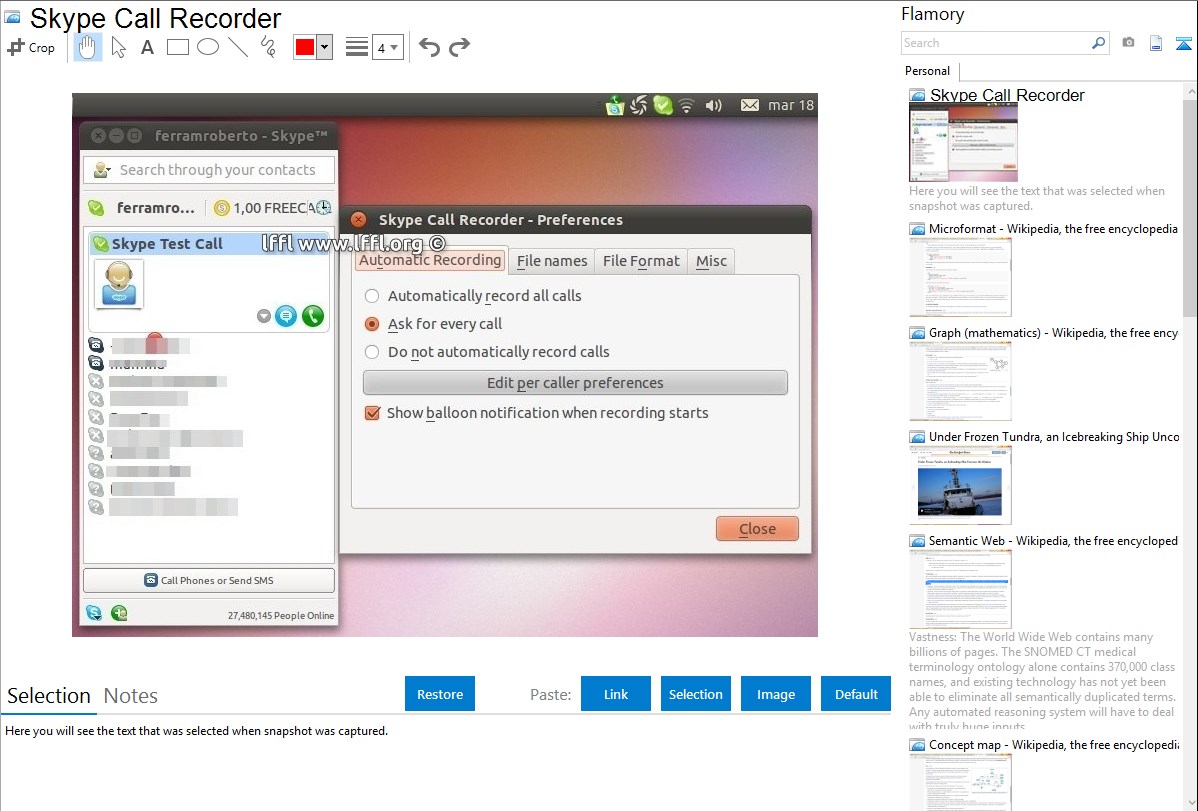Open the line width 4 dropdown
1198x811 pixels.
388,47
